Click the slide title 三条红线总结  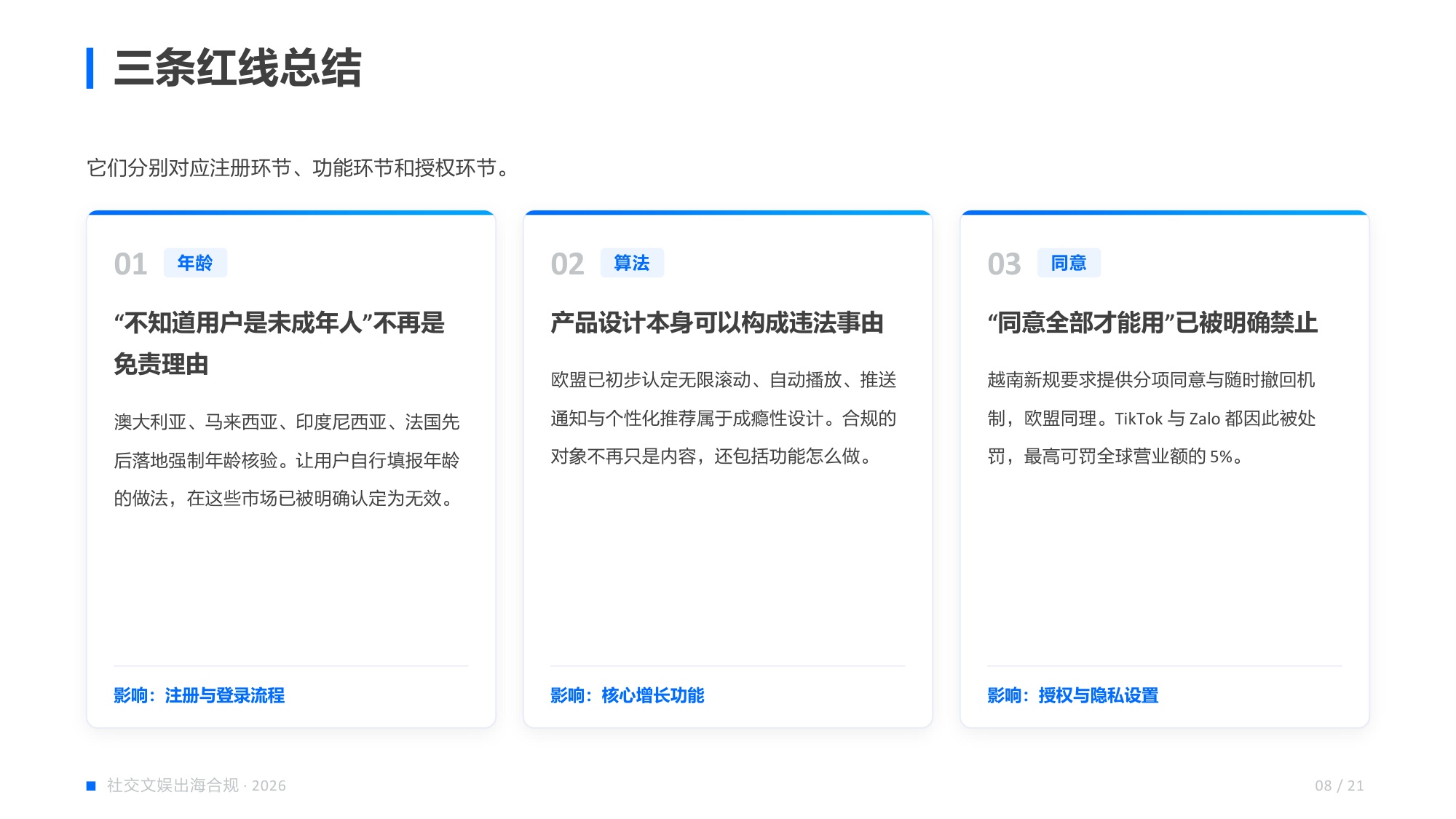coord(237,68)
